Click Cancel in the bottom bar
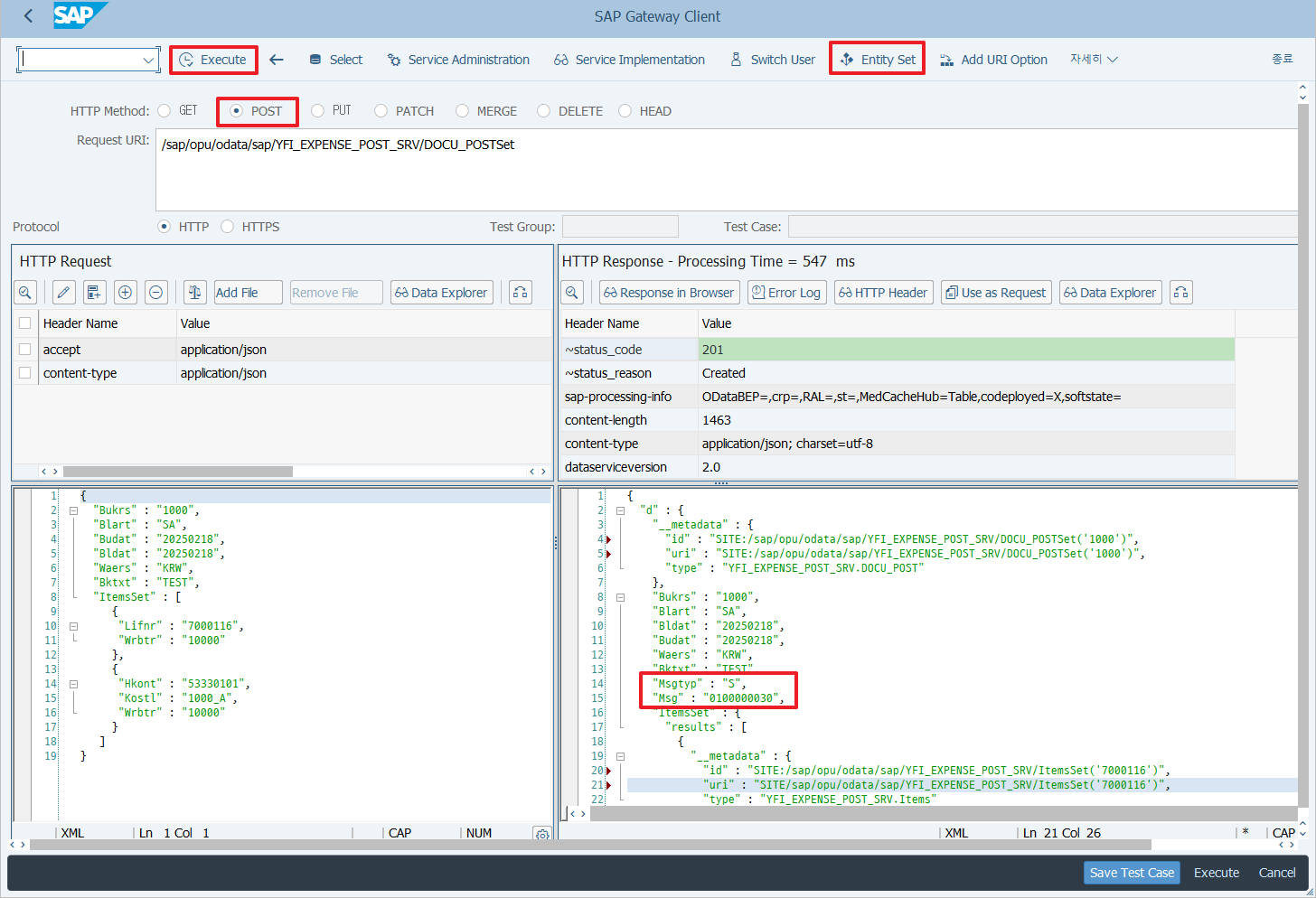Image resolution: width=1316 pixels, height=898 pixels. [x=1277, y=873]
